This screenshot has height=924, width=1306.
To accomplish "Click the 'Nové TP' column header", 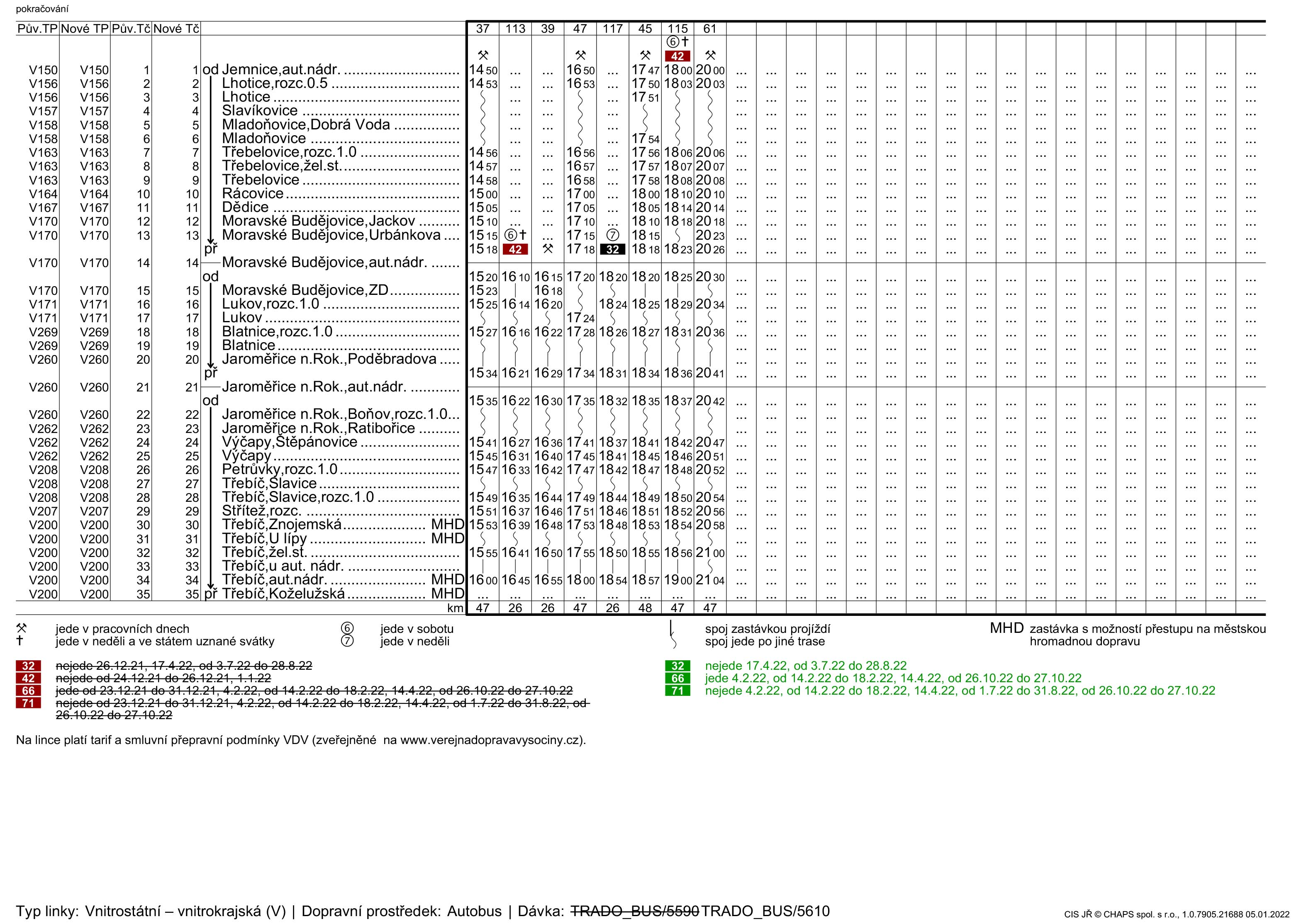I will point(85,29).
